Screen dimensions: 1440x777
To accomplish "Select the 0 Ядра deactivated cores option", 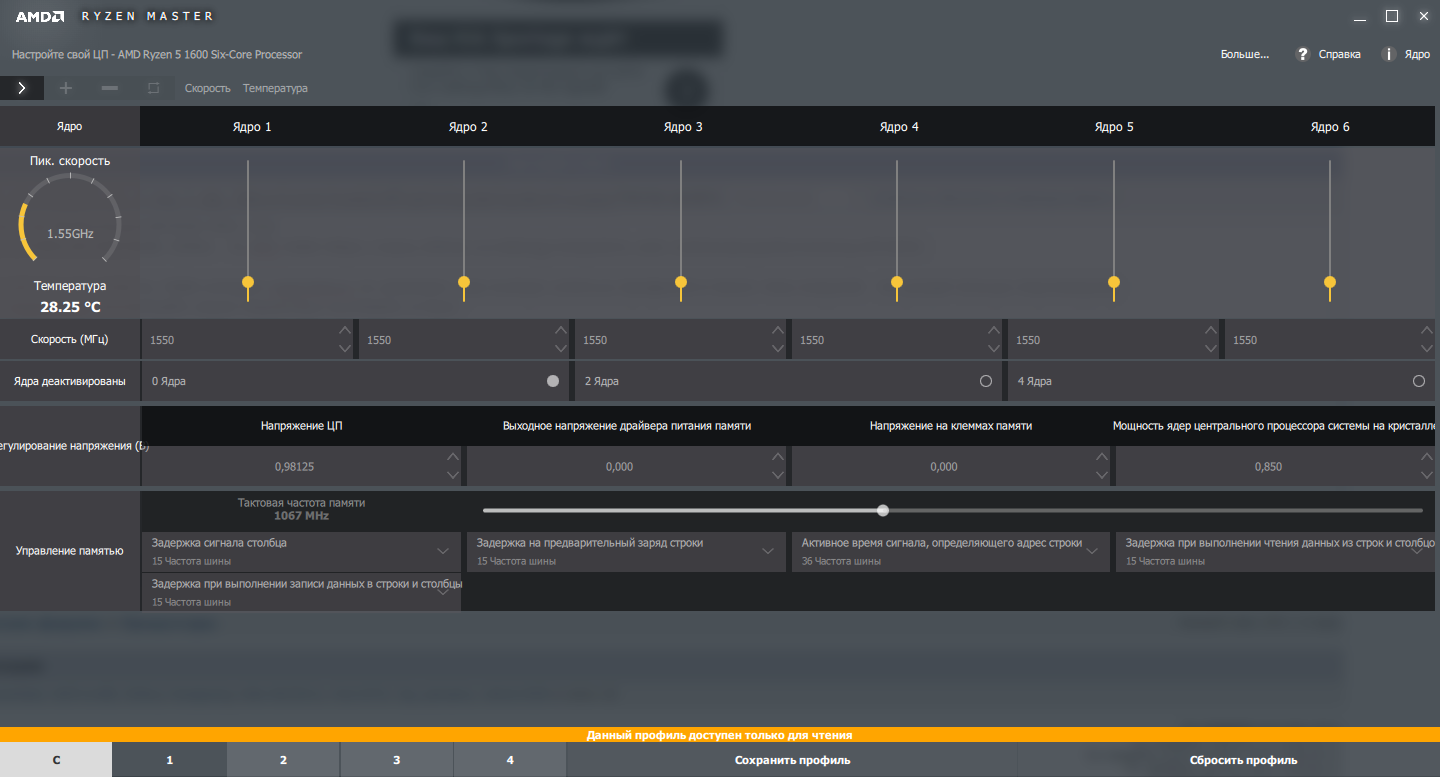I will tap(553, 381).
